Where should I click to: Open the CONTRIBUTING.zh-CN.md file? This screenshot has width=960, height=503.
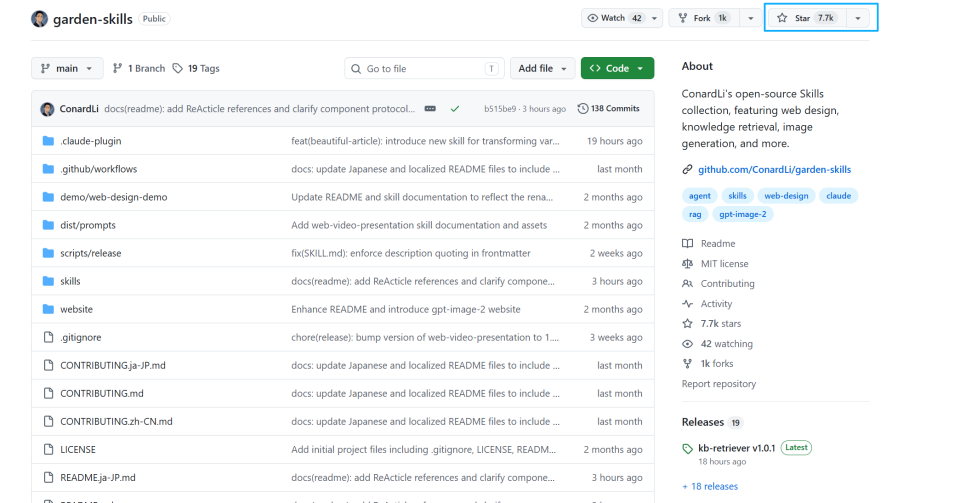(116, 422)
